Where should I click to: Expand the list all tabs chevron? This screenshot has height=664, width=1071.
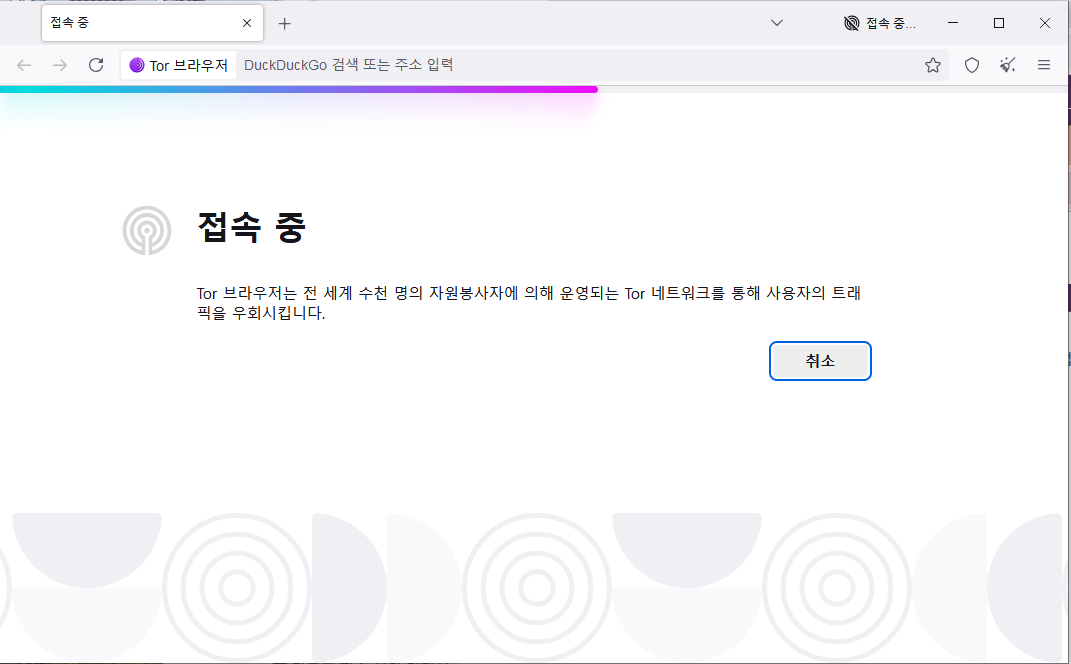click(x=777, y=23)
